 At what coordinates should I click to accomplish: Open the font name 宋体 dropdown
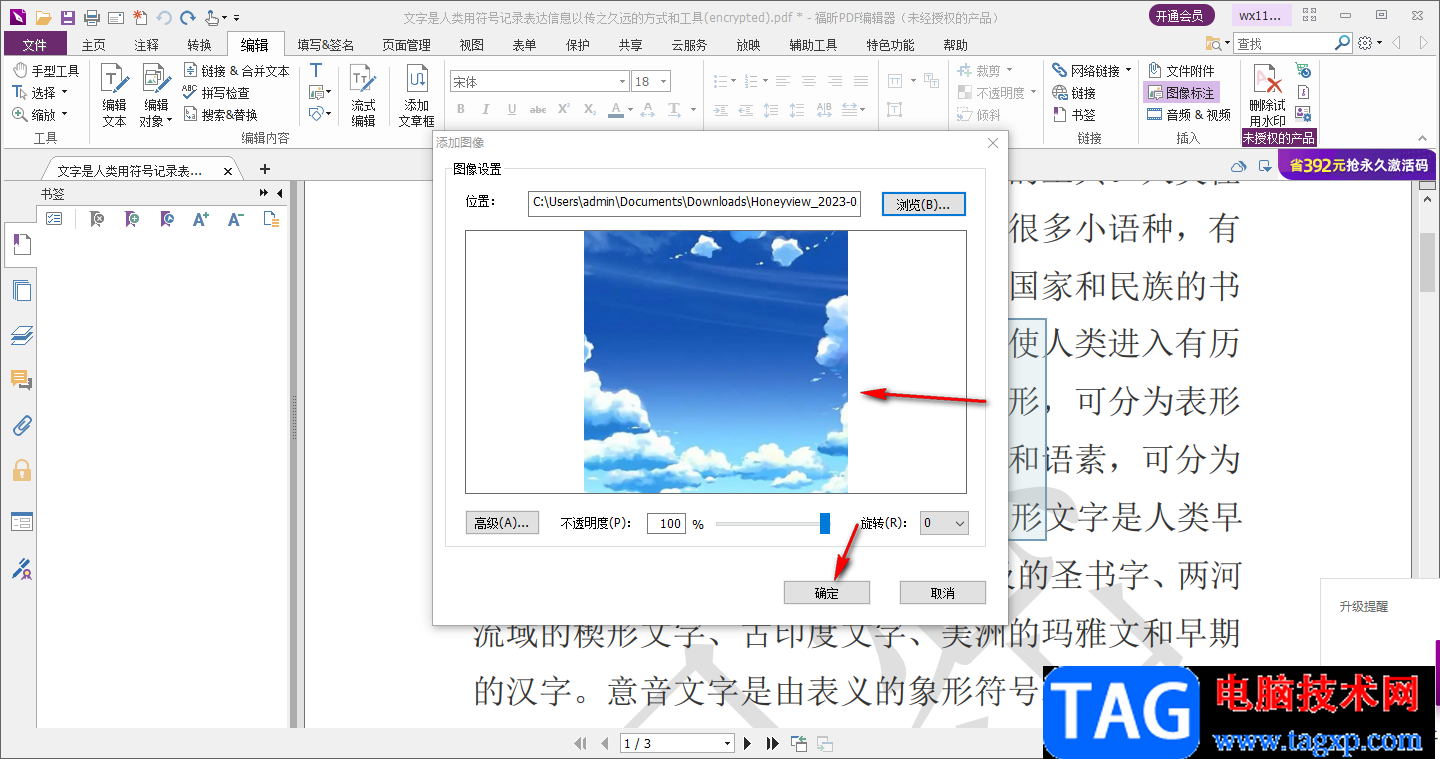[622, 82]
